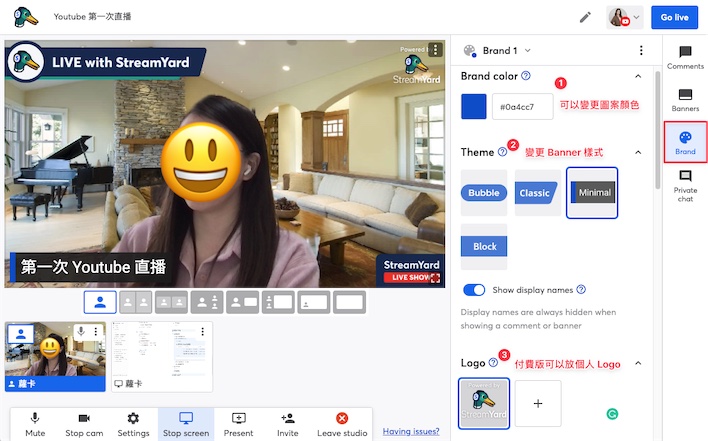The image size is (708, 441).
Task: Click the right panel scrollbar
Action: click(658, 130)
